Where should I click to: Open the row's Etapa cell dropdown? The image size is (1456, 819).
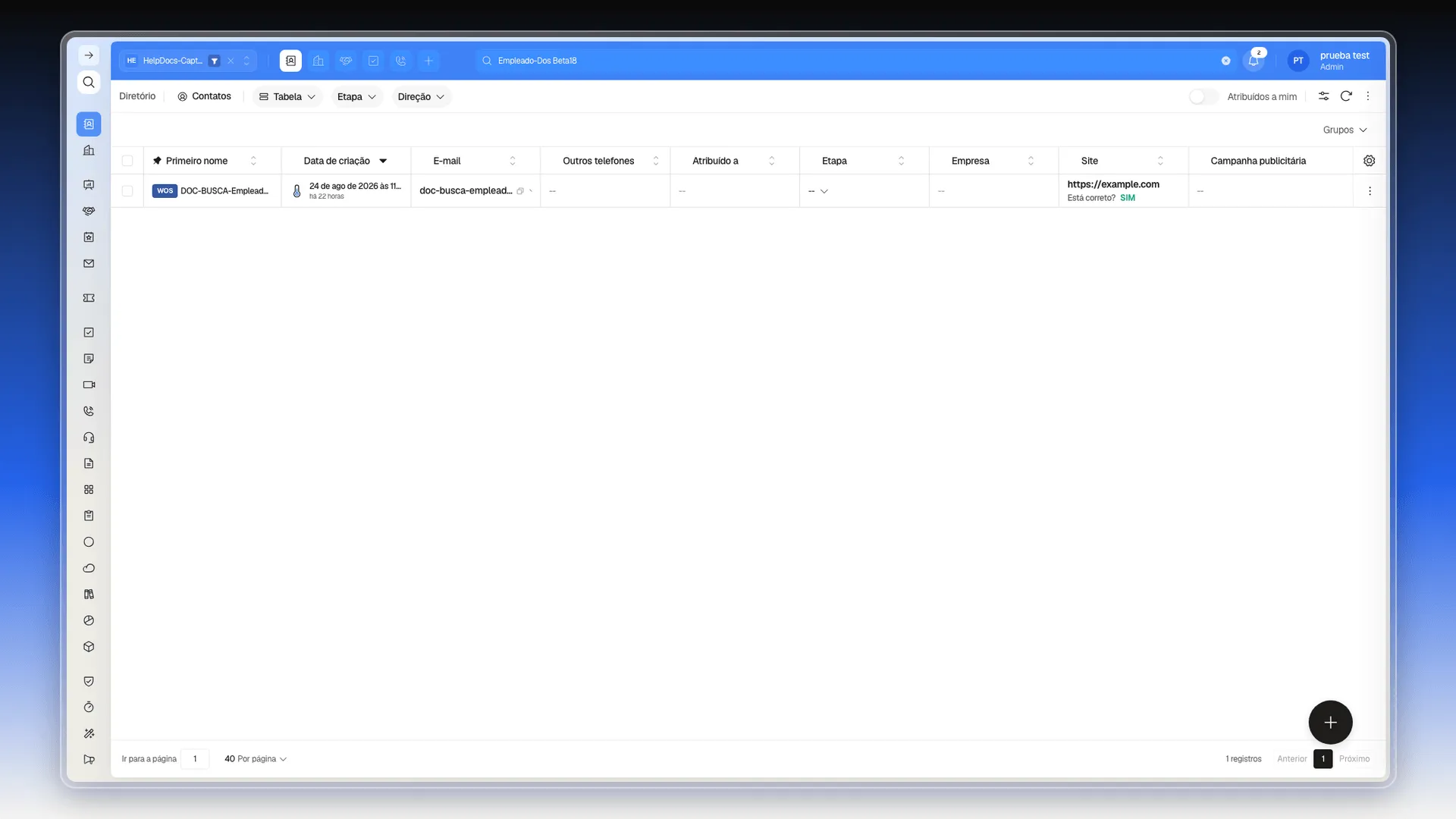pos(818,191)
